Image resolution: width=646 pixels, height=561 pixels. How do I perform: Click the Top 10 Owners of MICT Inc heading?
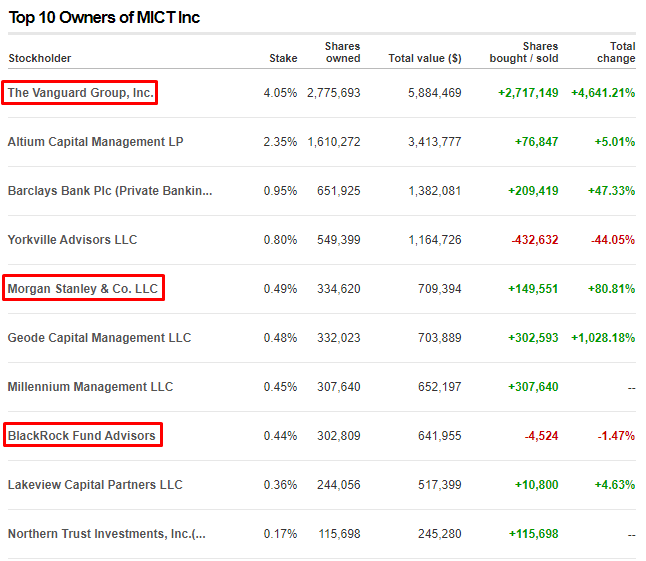[104, 17]
